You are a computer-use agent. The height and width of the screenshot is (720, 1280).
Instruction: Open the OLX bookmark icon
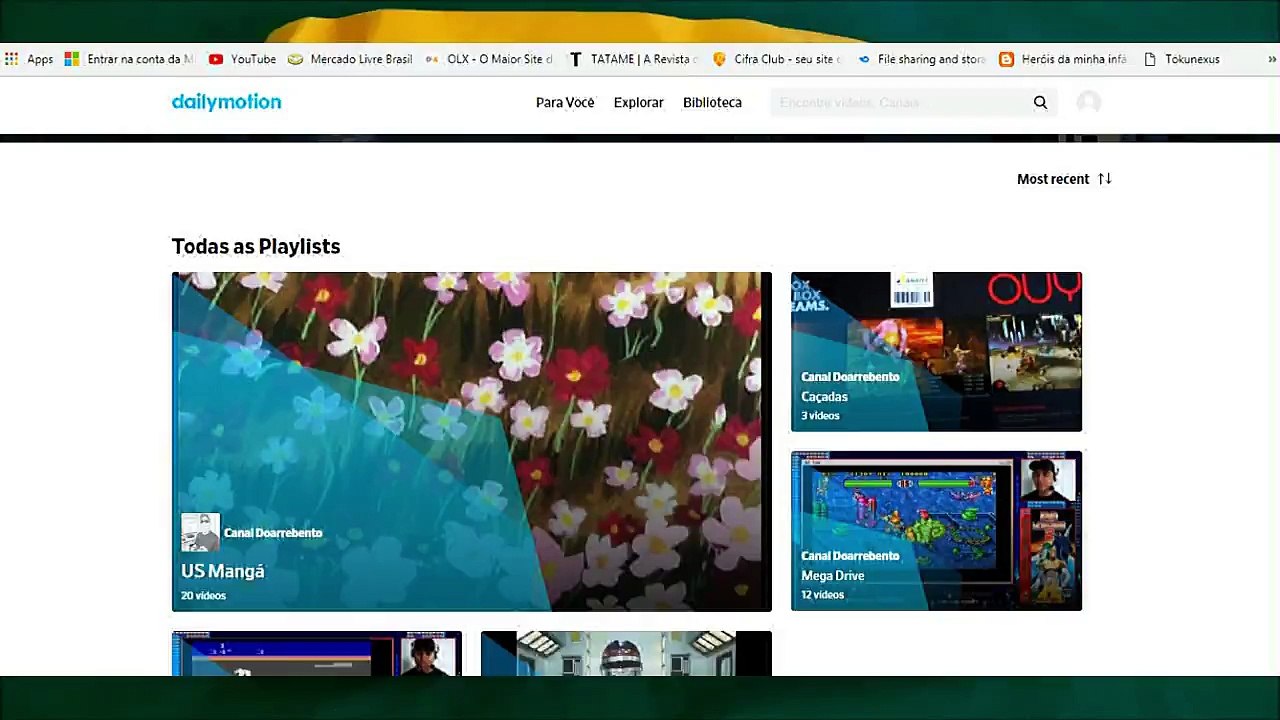[432, 59]
